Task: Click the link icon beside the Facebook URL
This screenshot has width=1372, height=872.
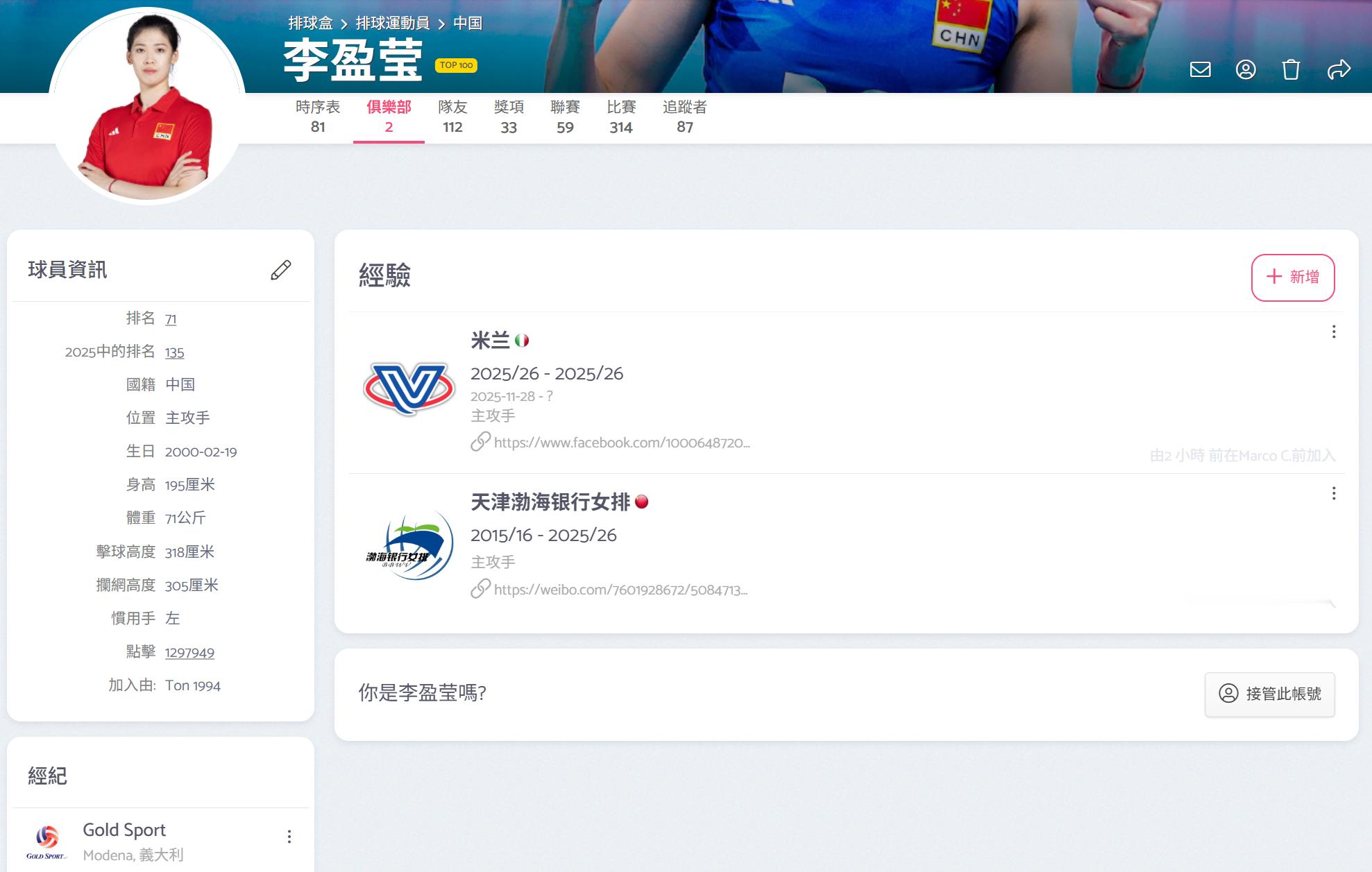Action: [480, 442]
